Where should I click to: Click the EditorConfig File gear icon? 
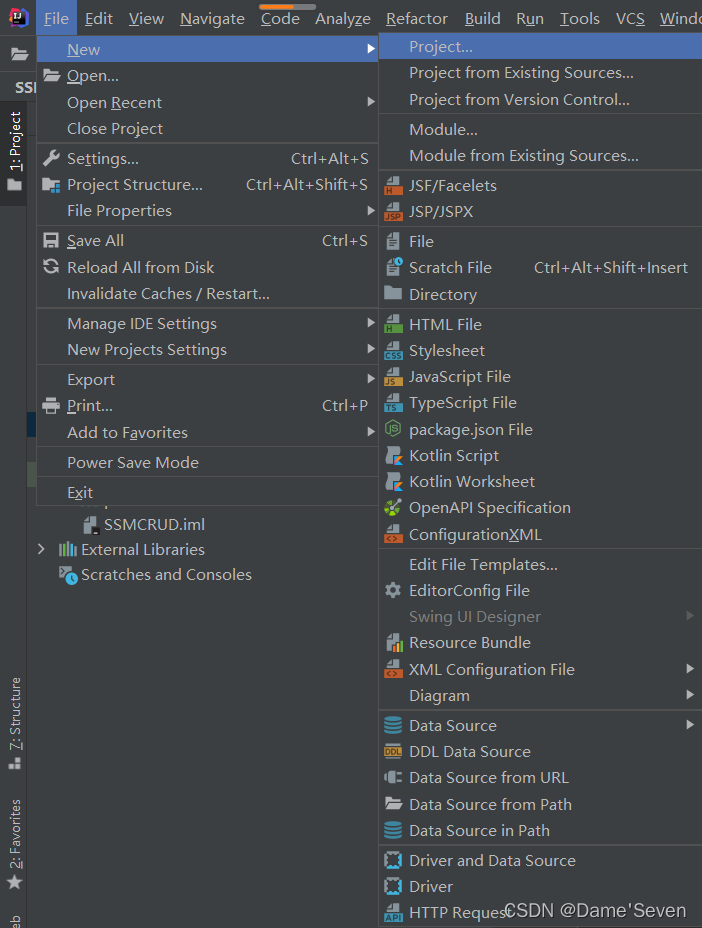[393, 590]
